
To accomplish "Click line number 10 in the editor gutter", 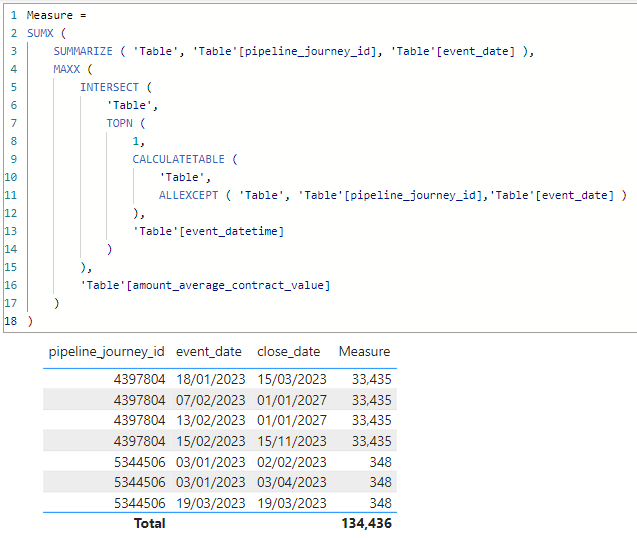I will tap(11, 177).
